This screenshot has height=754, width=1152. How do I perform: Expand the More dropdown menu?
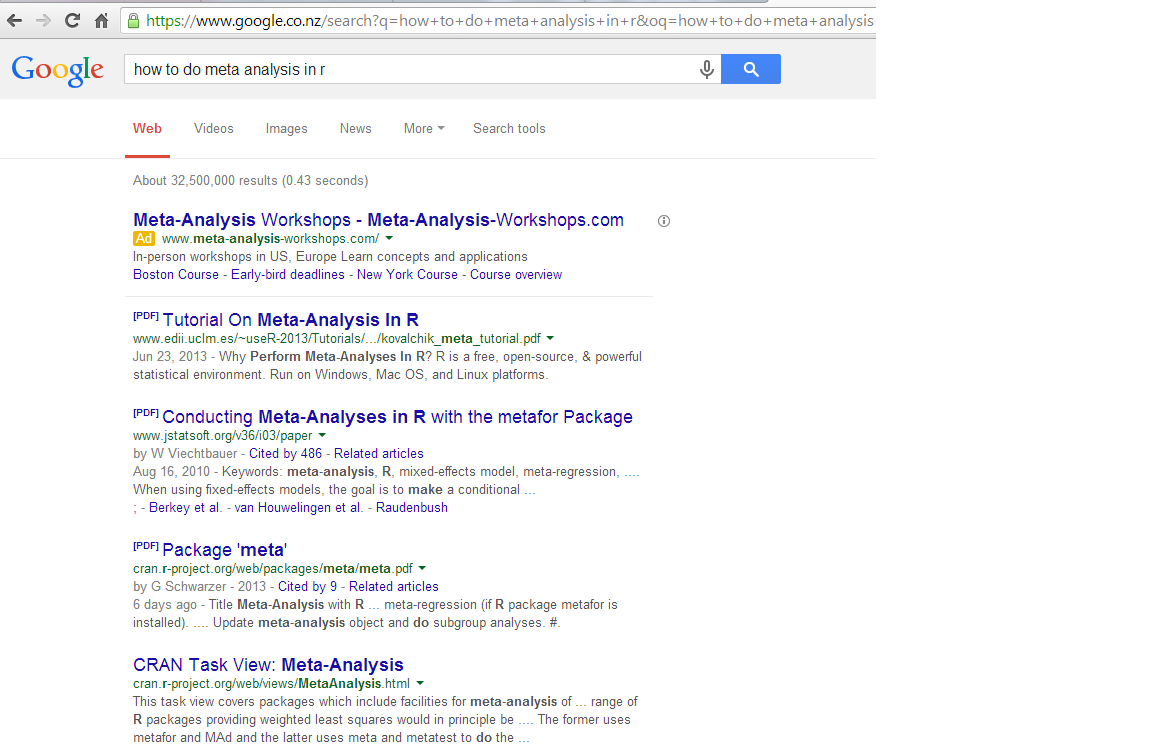(x=424, y=129)
